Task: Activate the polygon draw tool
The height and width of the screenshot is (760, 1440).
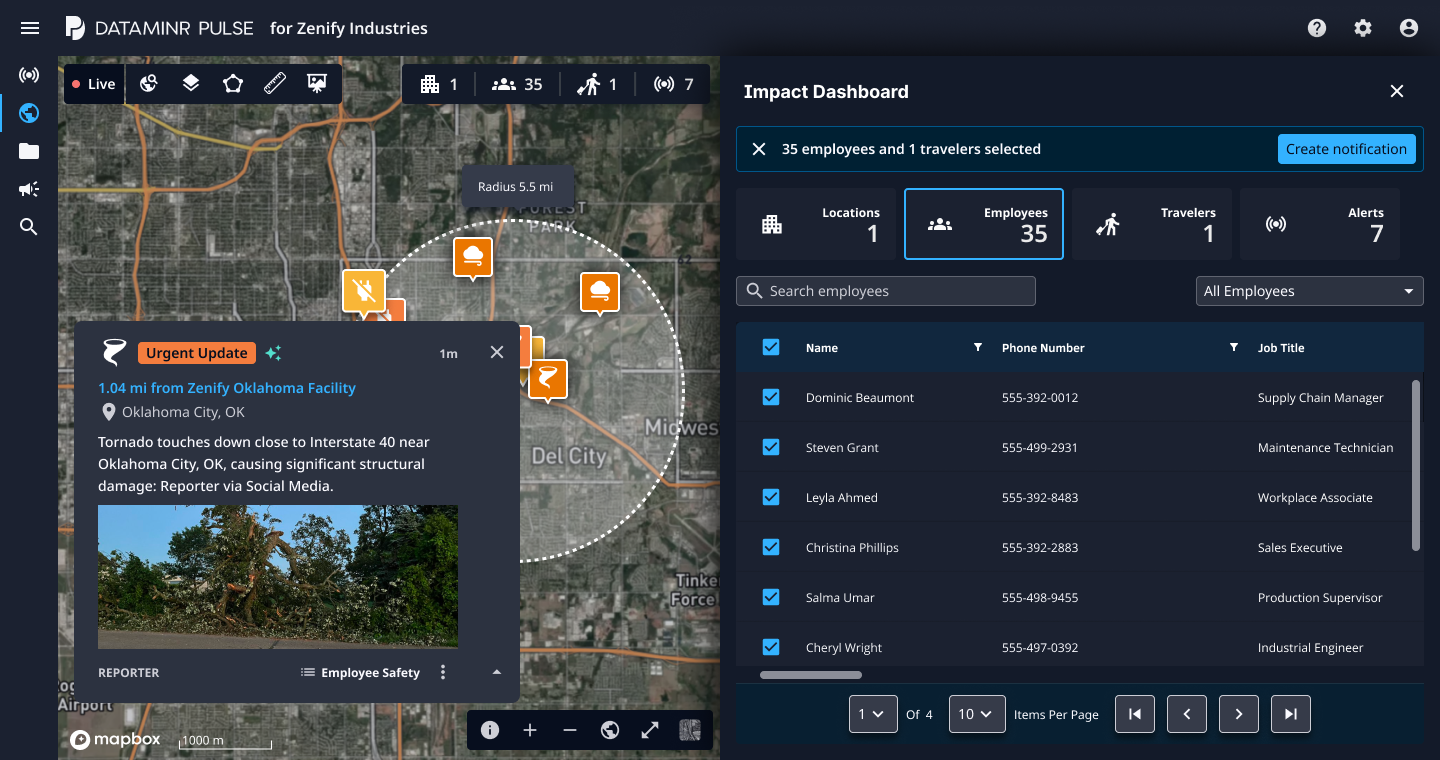Action: (x=233, y=84)
